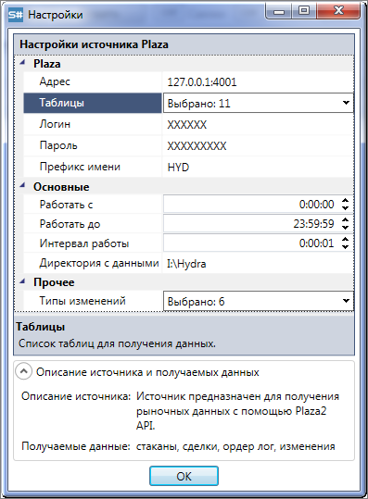Click the S# application icon in title bar
The width and height of the screenshot is (368, 499).
(x=15, y=15)
